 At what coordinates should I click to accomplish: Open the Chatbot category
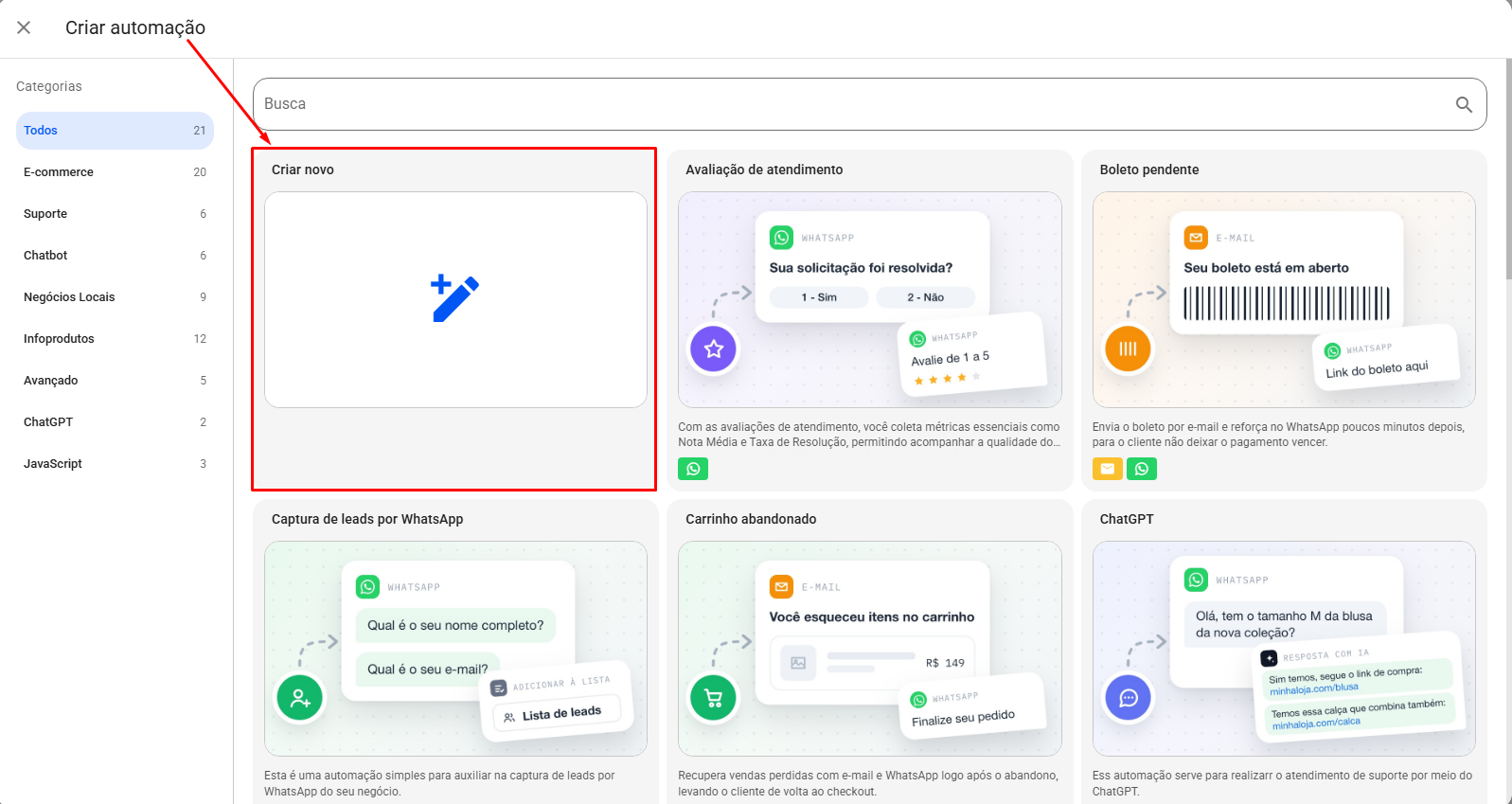coord(115,256)
